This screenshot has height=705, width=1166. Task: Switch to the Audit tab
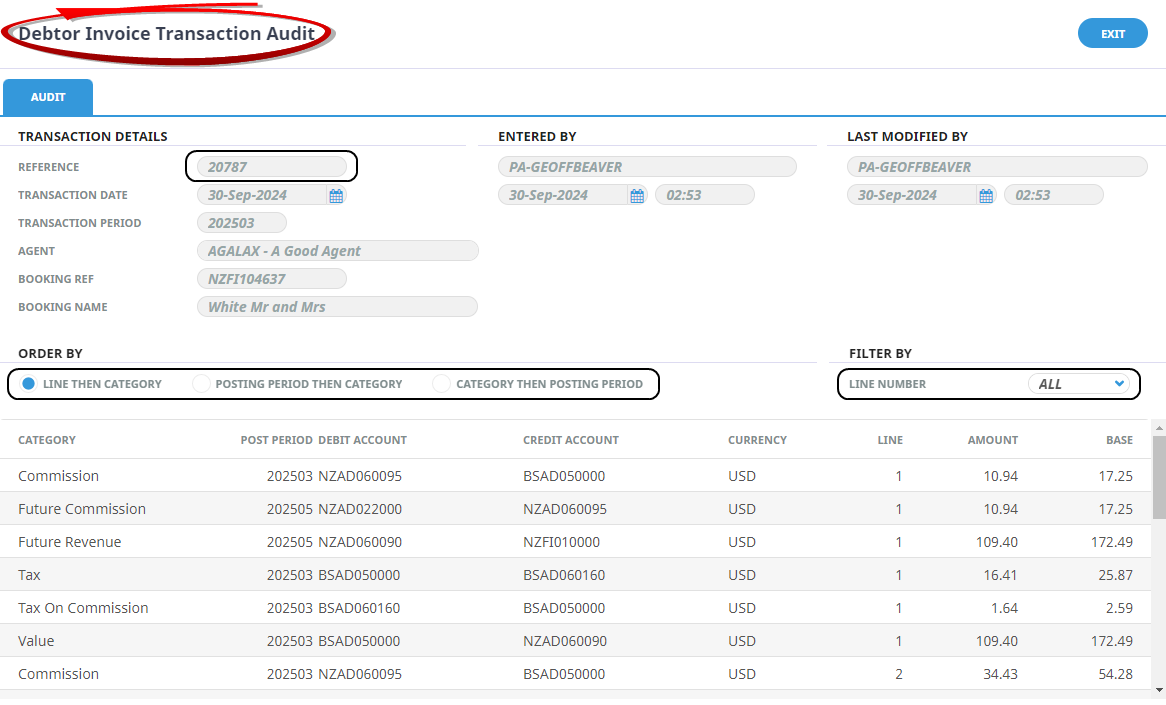[48, 98]
